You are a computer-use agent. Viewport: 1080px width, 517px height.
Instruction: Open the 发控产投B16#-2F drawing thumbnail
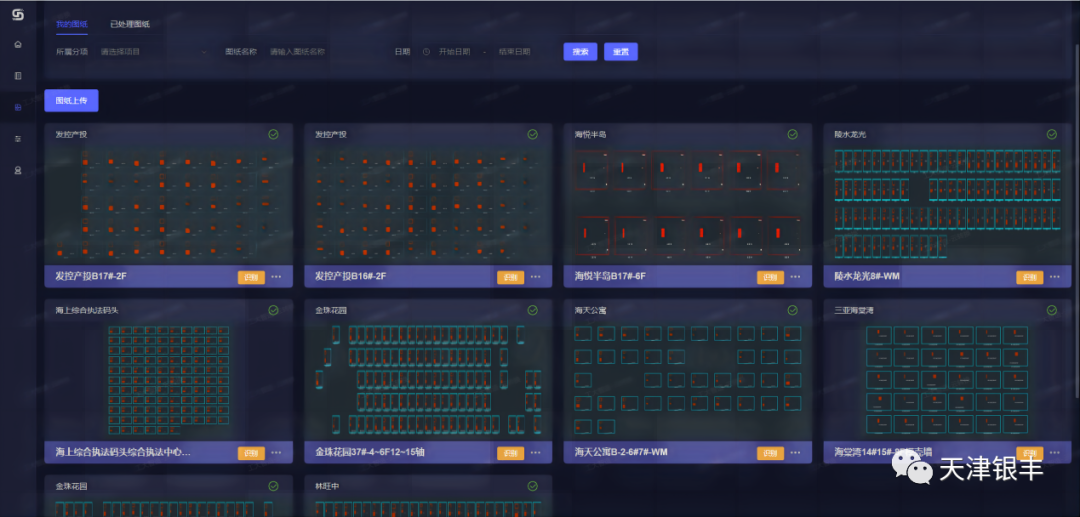(x=428, y=205)
